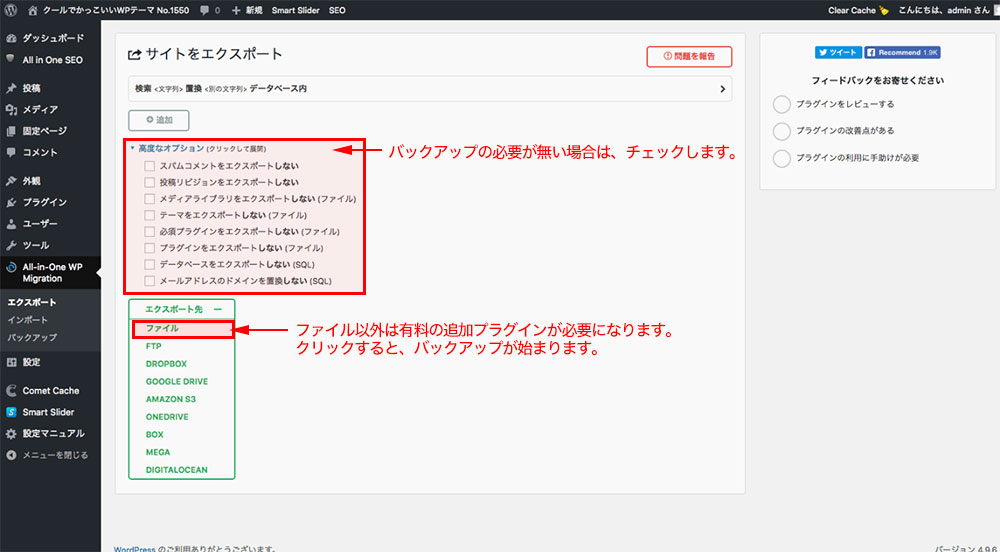Toggle 'メディアライブラリをエクスポートしない' checkbox
Image resolution: width=1000 pixels, height=552 pixels.
tap(149, 199)
